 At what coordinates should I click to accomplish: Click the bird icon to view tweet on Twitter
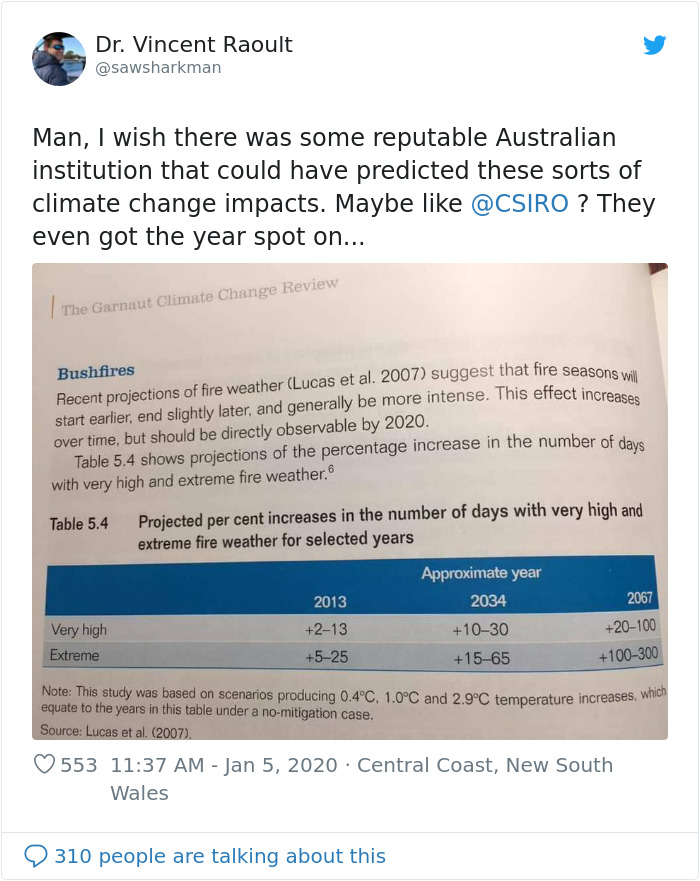(x=656, y=45)
